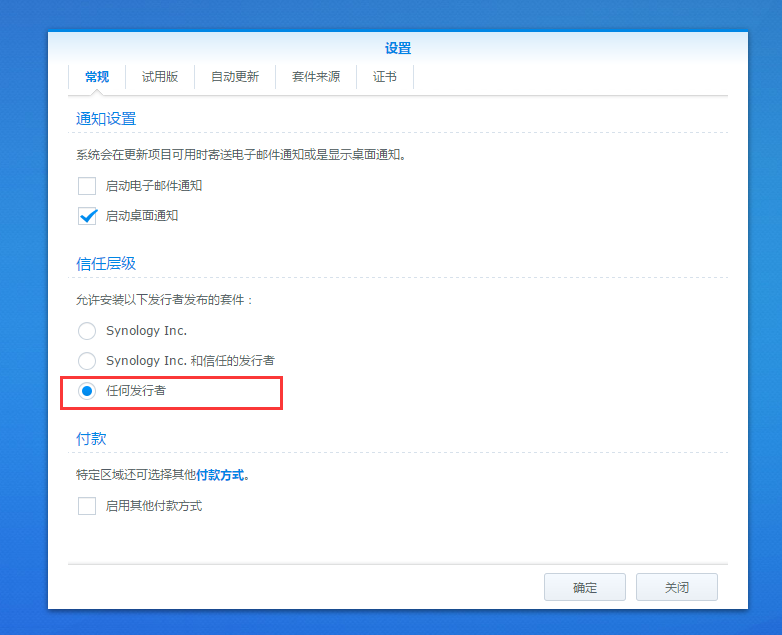Select the Synology Inc. only radio option

(x=87, y=331)
